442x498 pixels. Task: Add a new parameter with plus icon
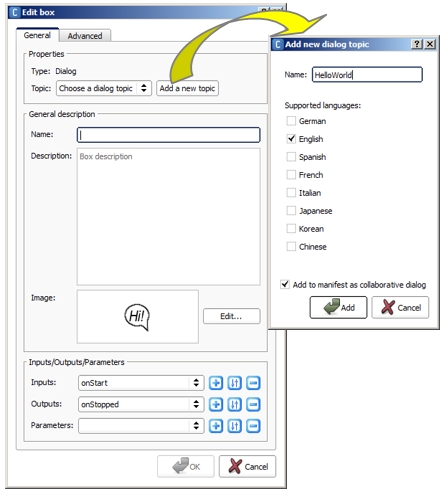(216, 426)
